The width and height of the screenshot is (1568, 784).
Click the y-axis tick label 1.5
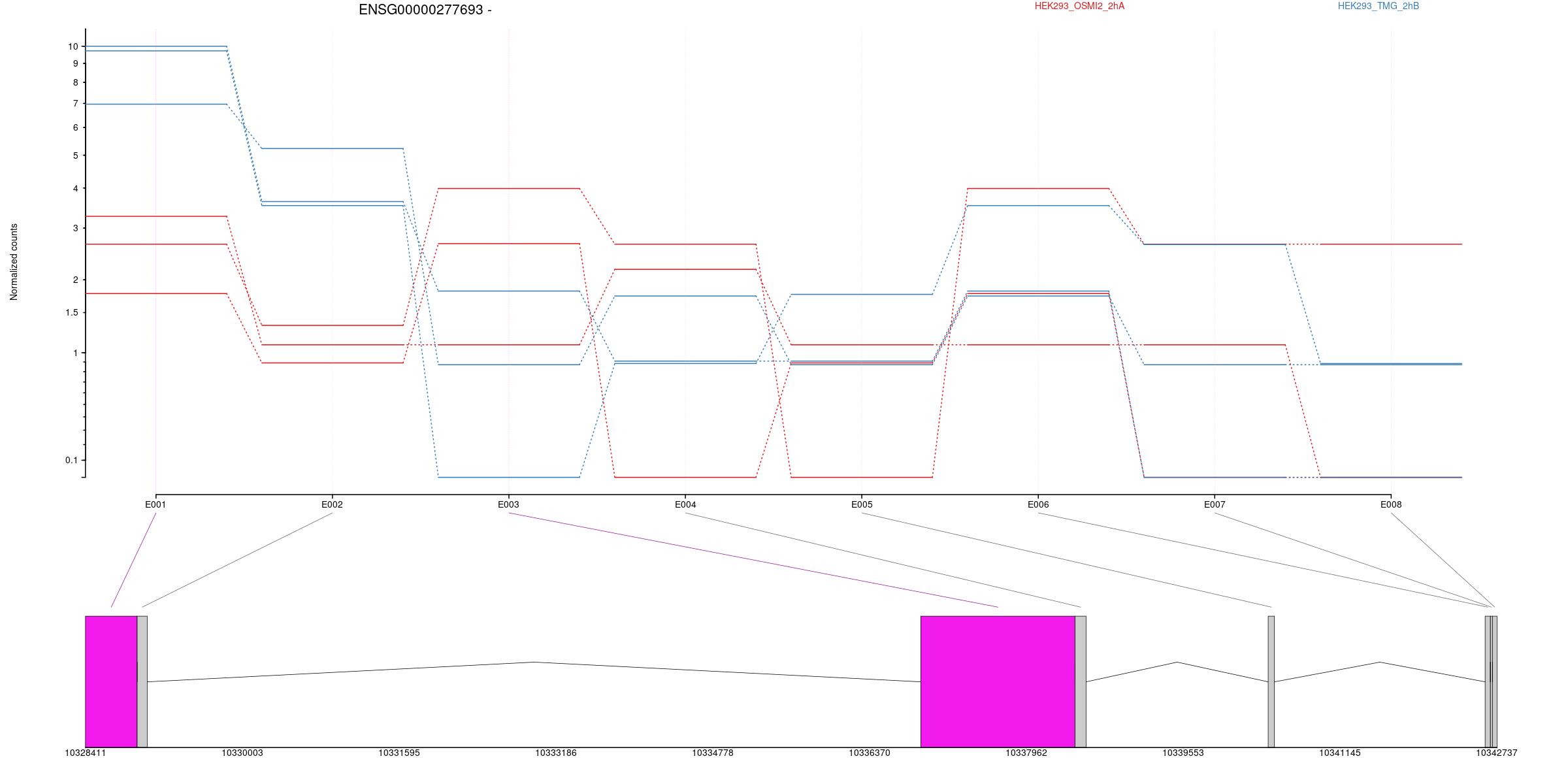click(72, 313)
